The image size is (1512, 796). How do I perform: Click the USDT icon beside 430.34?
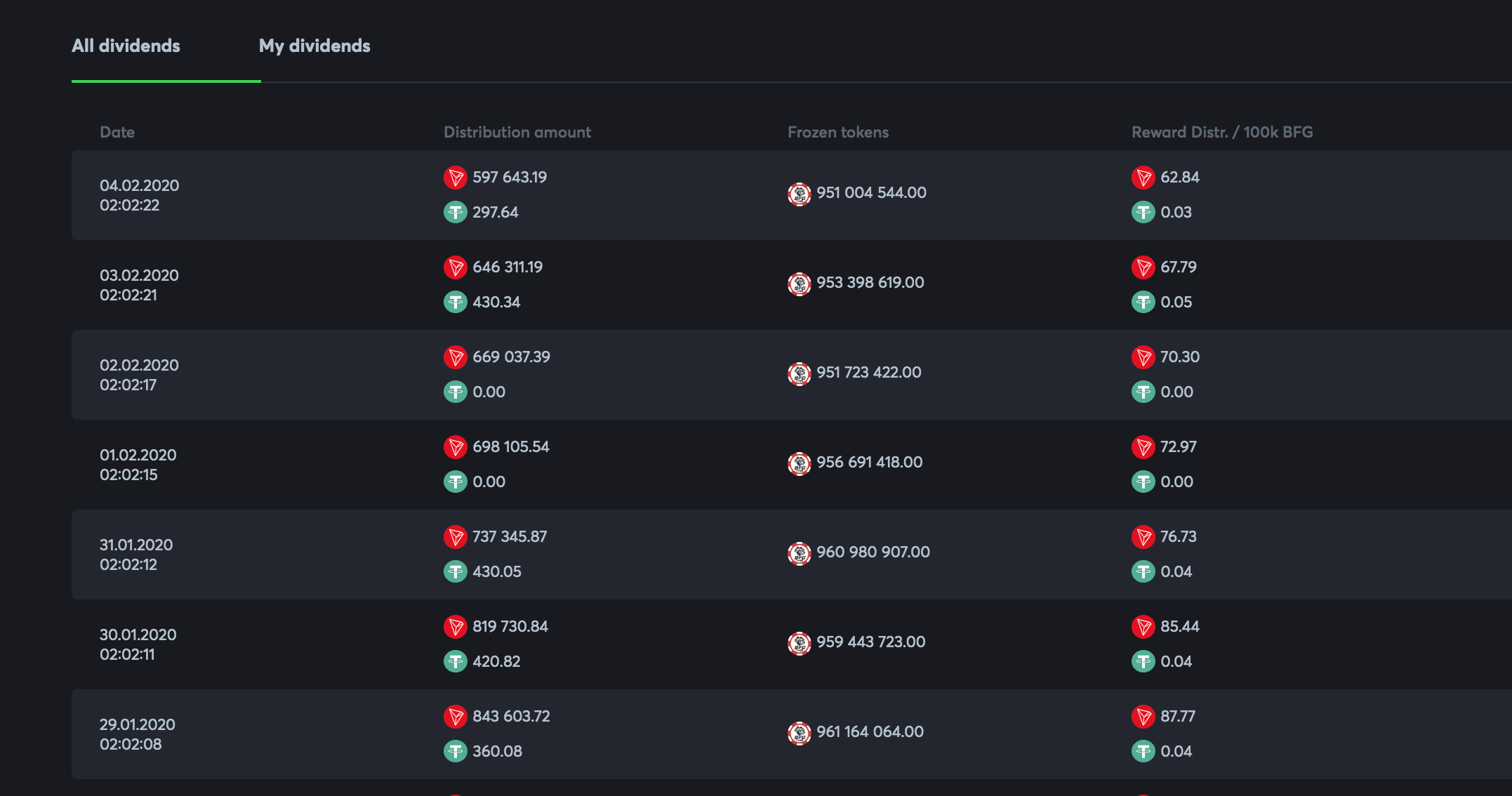pyautogui.click(x=456, y=302)
